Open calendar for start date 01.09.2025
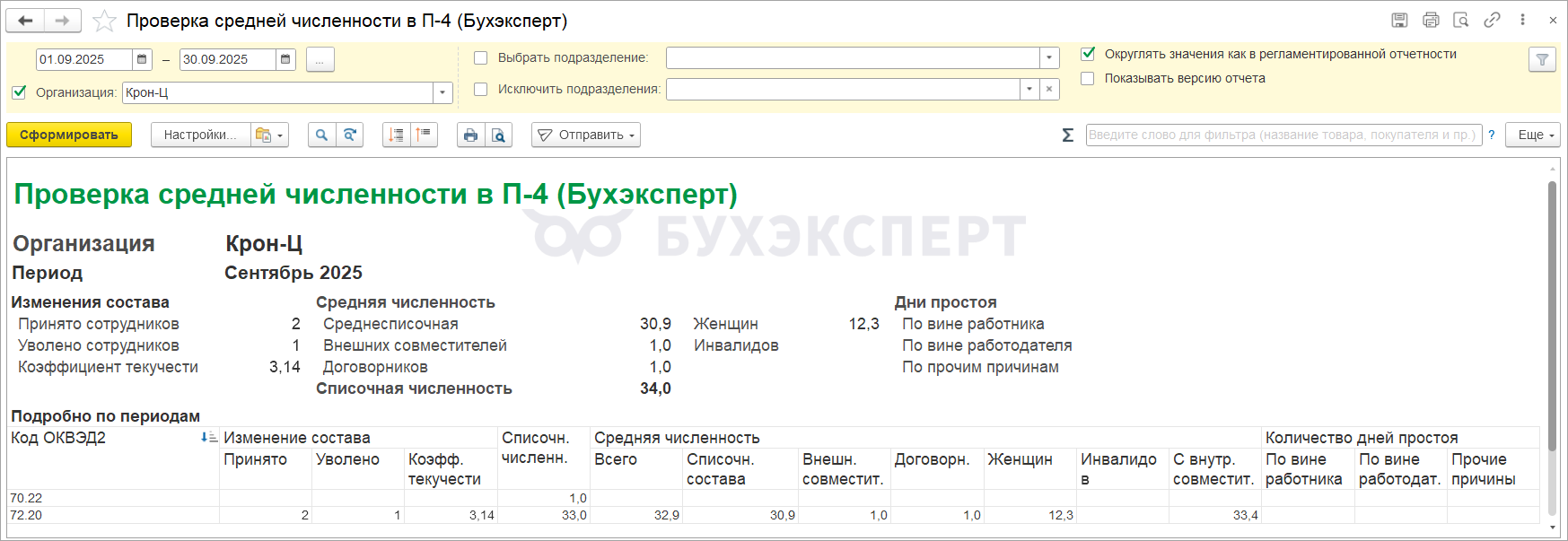The width and height of the screenshot is (1568, 541). point(142,59)
